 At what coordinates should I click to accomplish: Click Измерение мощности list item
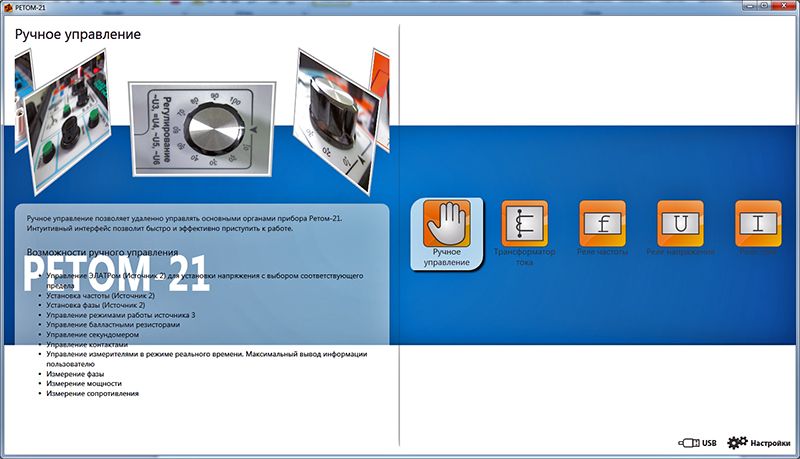click(84, 384)
